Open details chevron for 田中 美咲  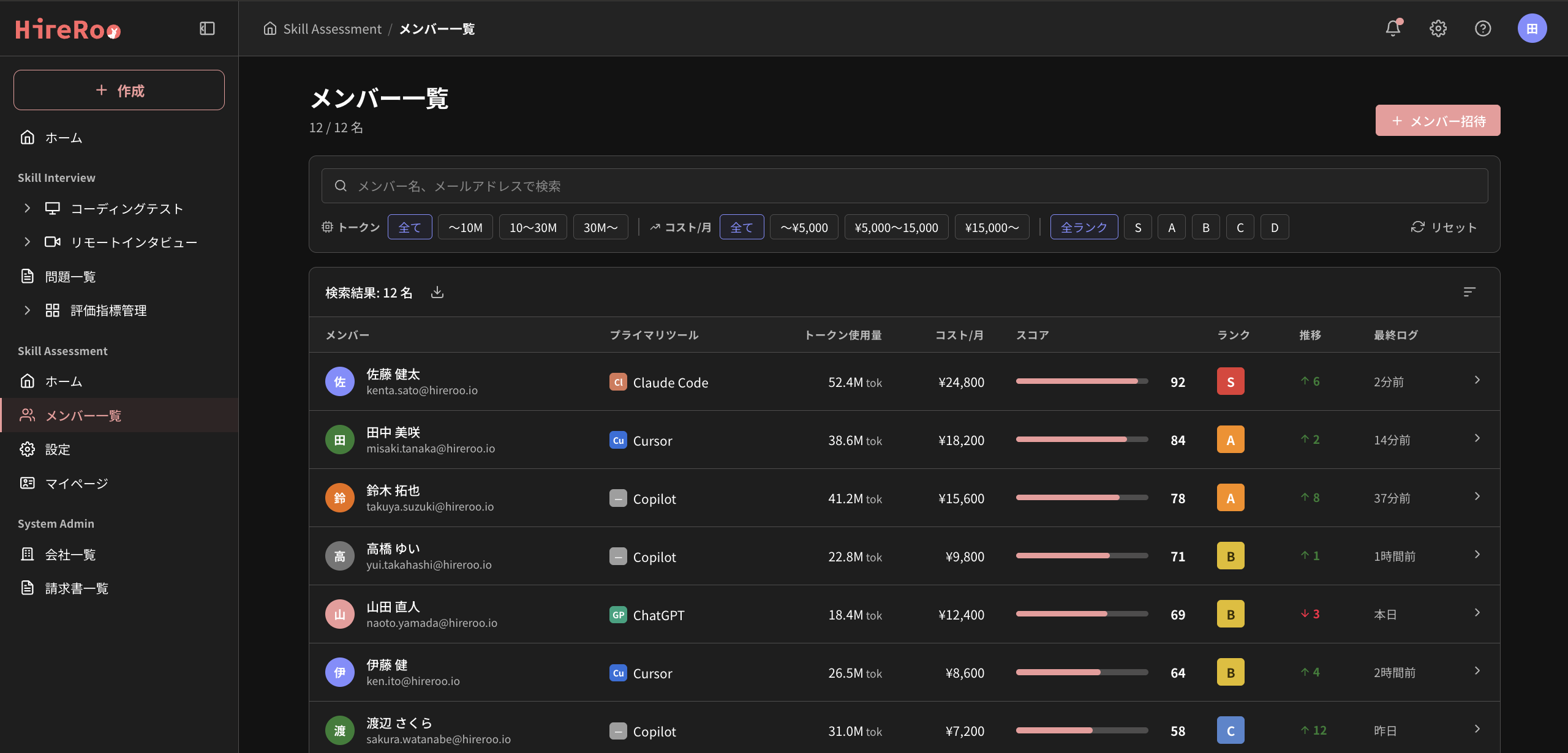point(1477,438)
